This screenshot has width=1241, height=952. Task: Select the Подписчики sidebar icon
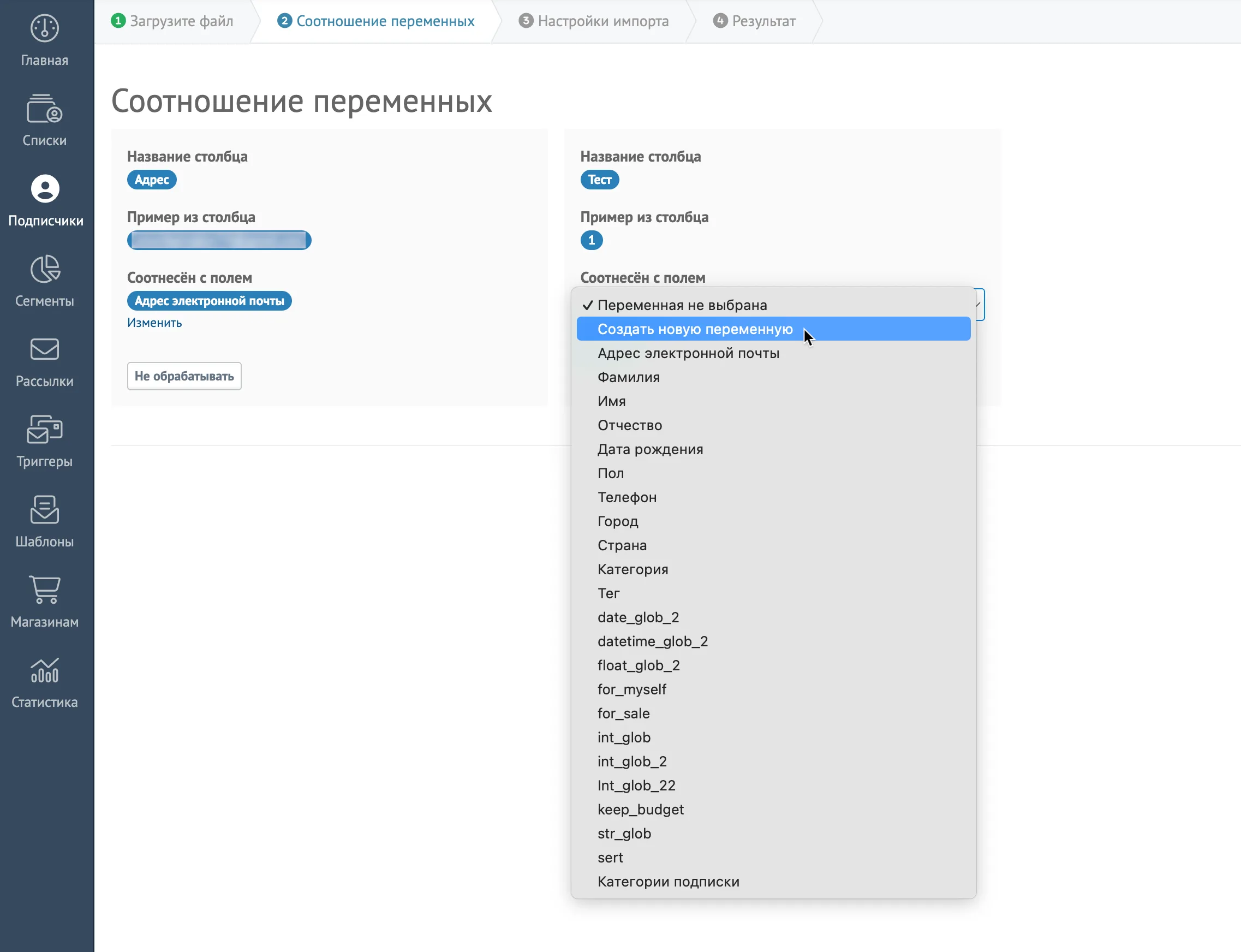tap(45, 189)
